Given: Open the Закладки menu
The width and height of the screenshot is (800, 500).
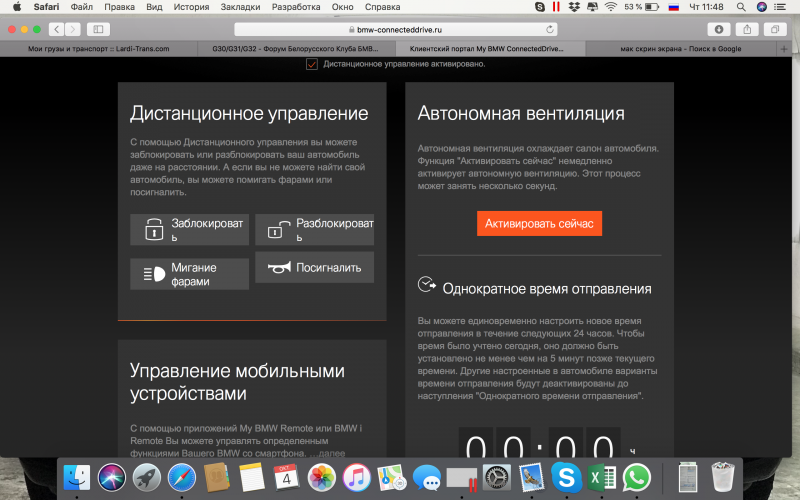Looking at the screenshot, I should tap(240, 7).
